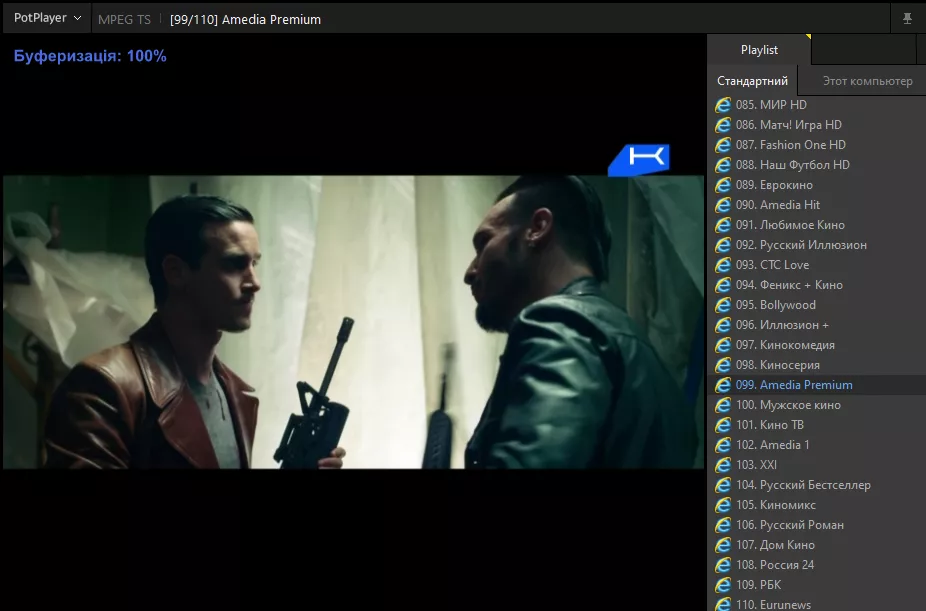Select the MPEG TS format label
Image resolution: width=926 pixels, height=611 pixels.
coord(124,19)
